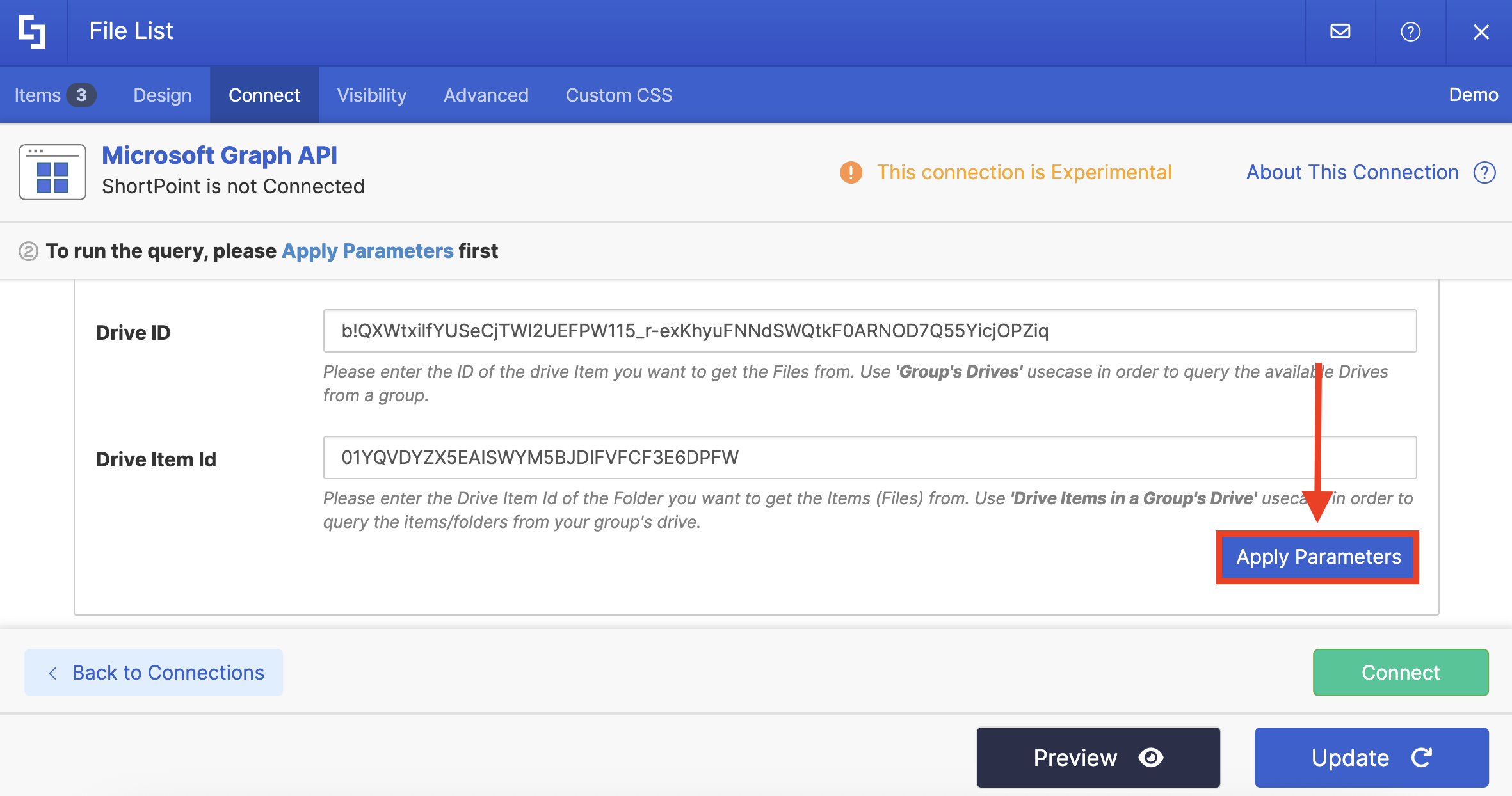Click the step two circle icon
1512x796 pixels.
[28, 251]
